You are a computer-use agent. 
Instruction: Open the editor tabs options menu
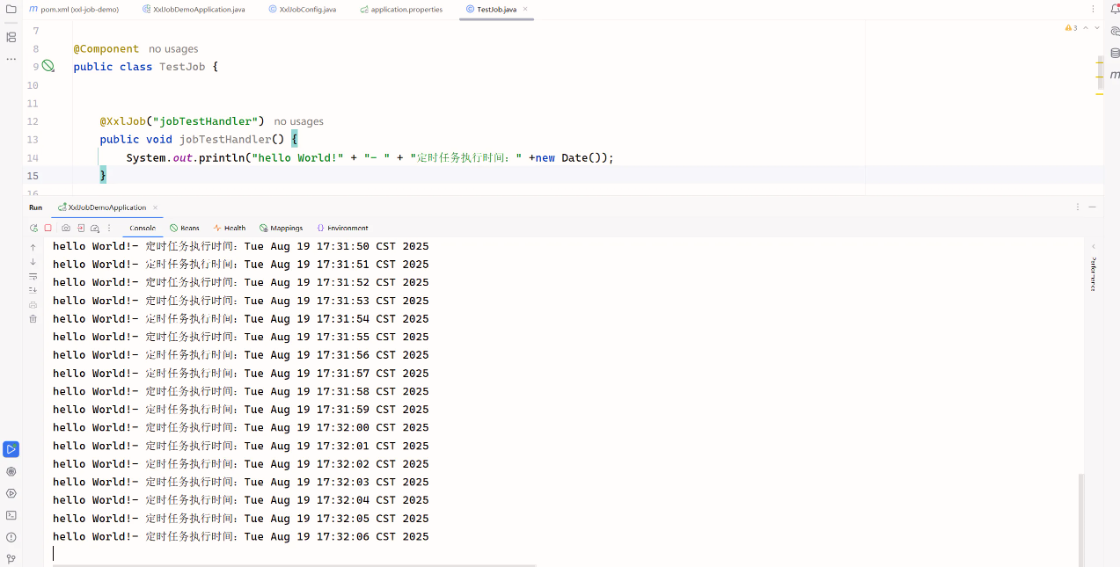[x=1094, y=9]
